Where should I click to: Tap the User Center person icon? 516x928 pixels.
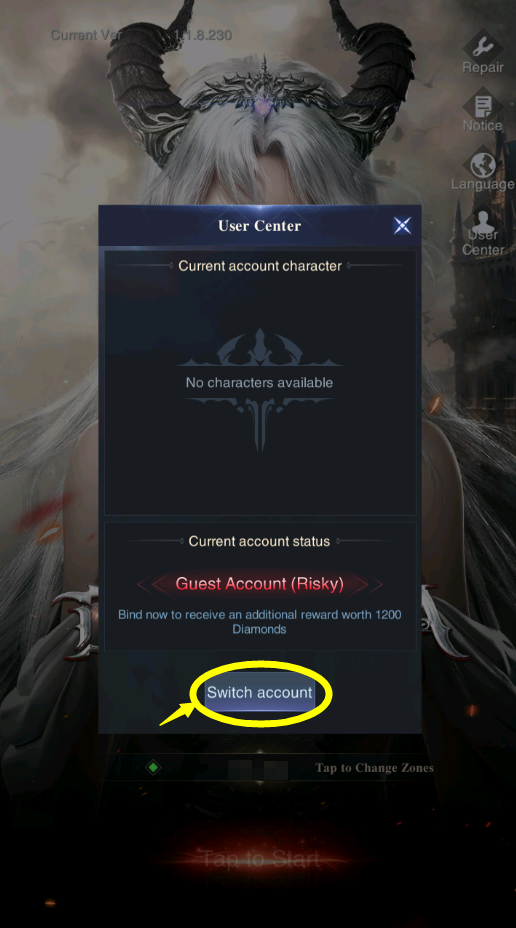click(483, 224)
